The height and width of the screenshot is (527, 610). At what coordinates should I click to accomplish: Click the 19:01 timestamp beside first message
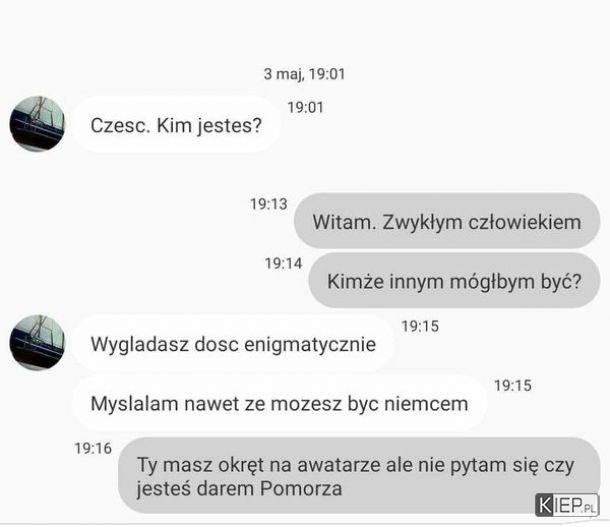[x=305, y=107]
